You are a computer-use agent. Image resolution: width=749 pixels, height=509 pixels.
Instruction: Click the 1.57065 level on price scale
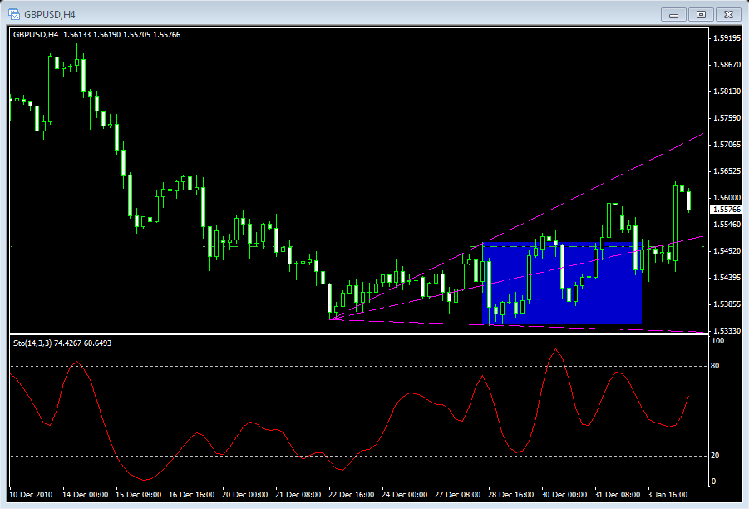pyautogui.click(x=725, y=144)
